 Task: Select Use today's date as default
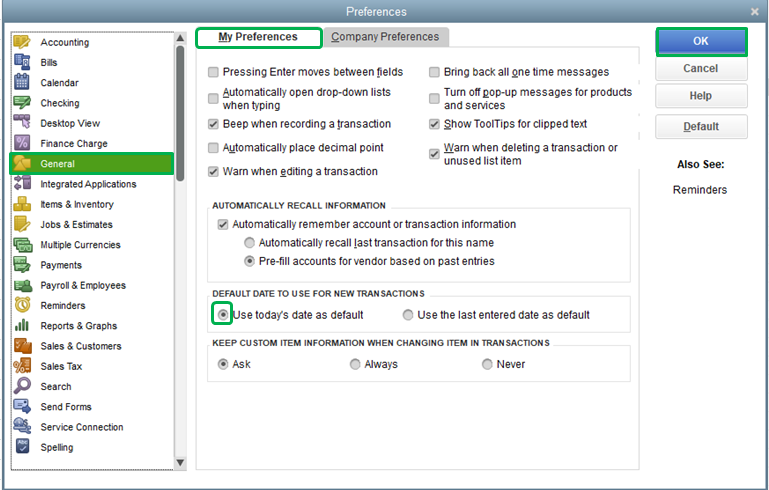(x=223, y=314)
